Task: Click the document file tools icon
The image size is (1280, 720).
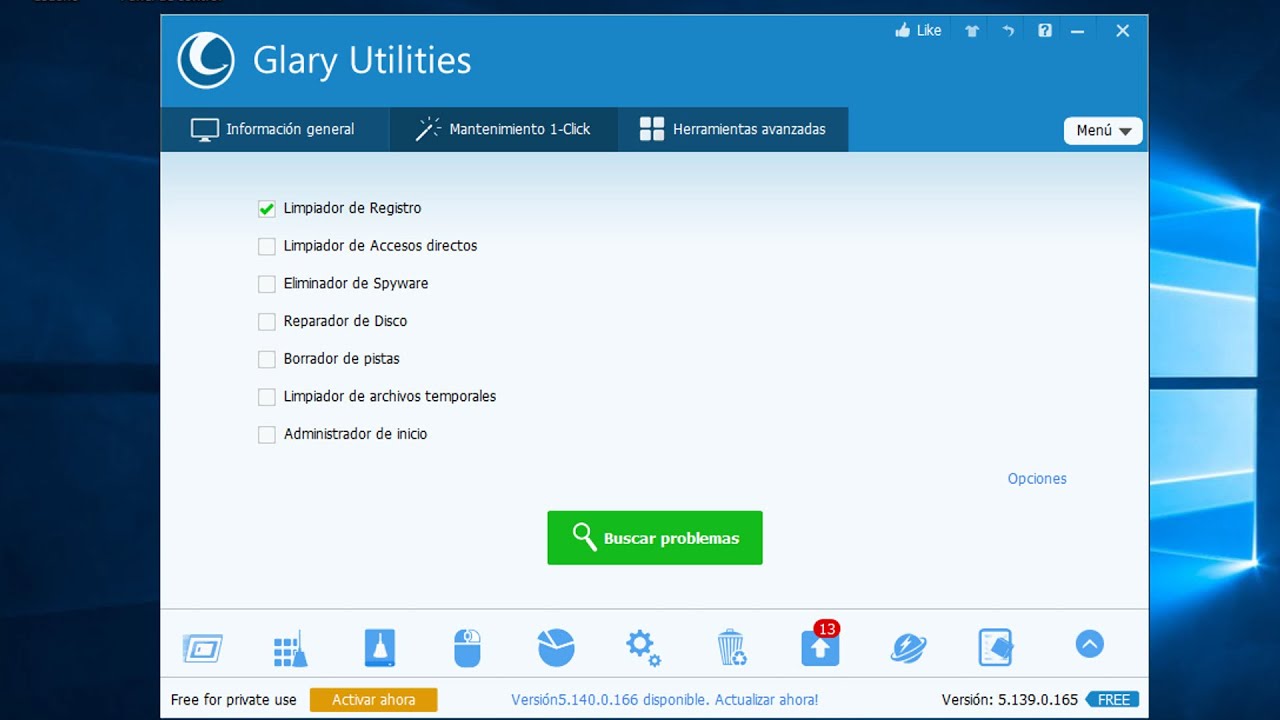Action: pyautogui.click(x=996, y=648)
